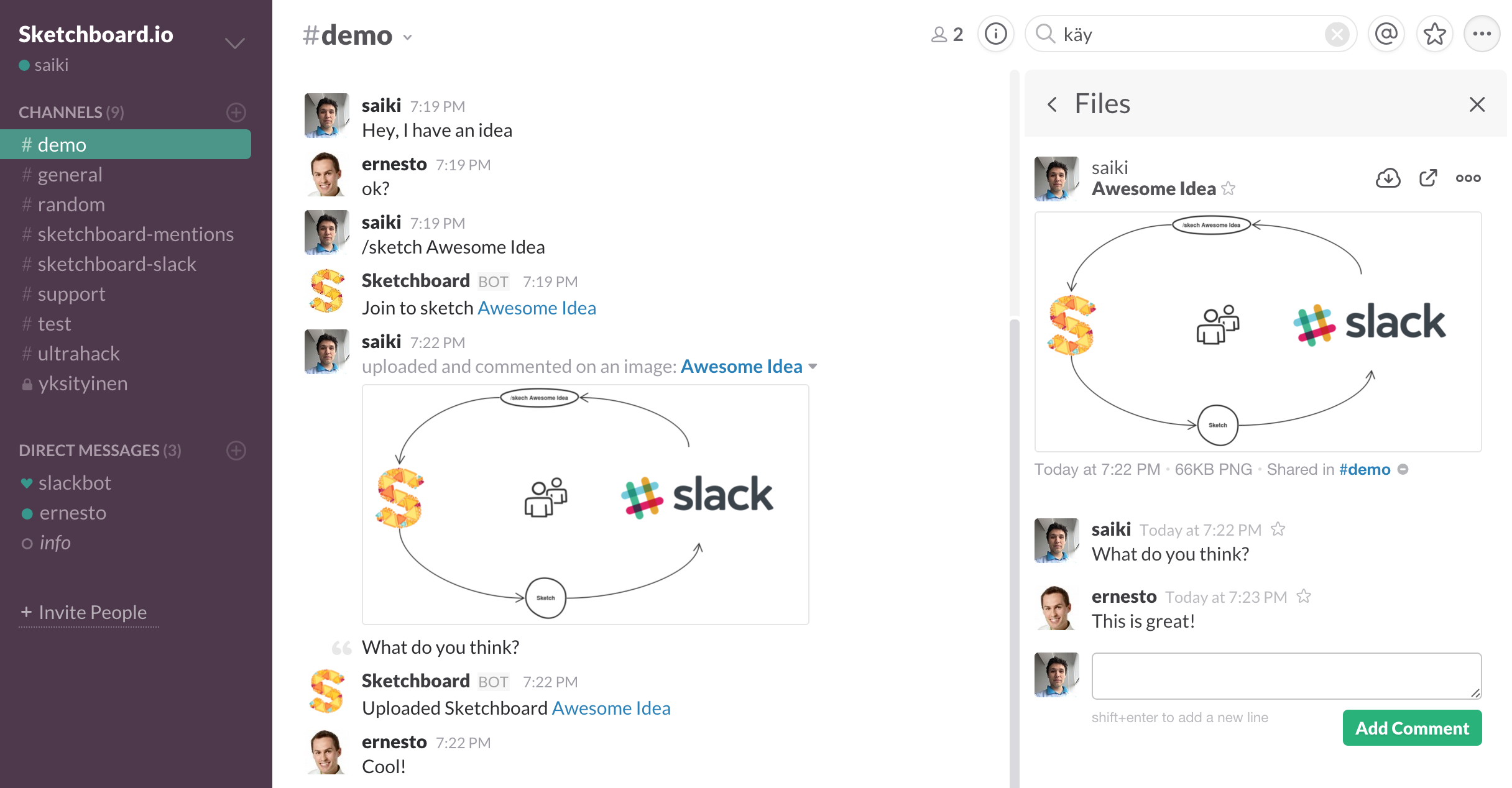Open mentions with the @ icon

point(1386,34)
